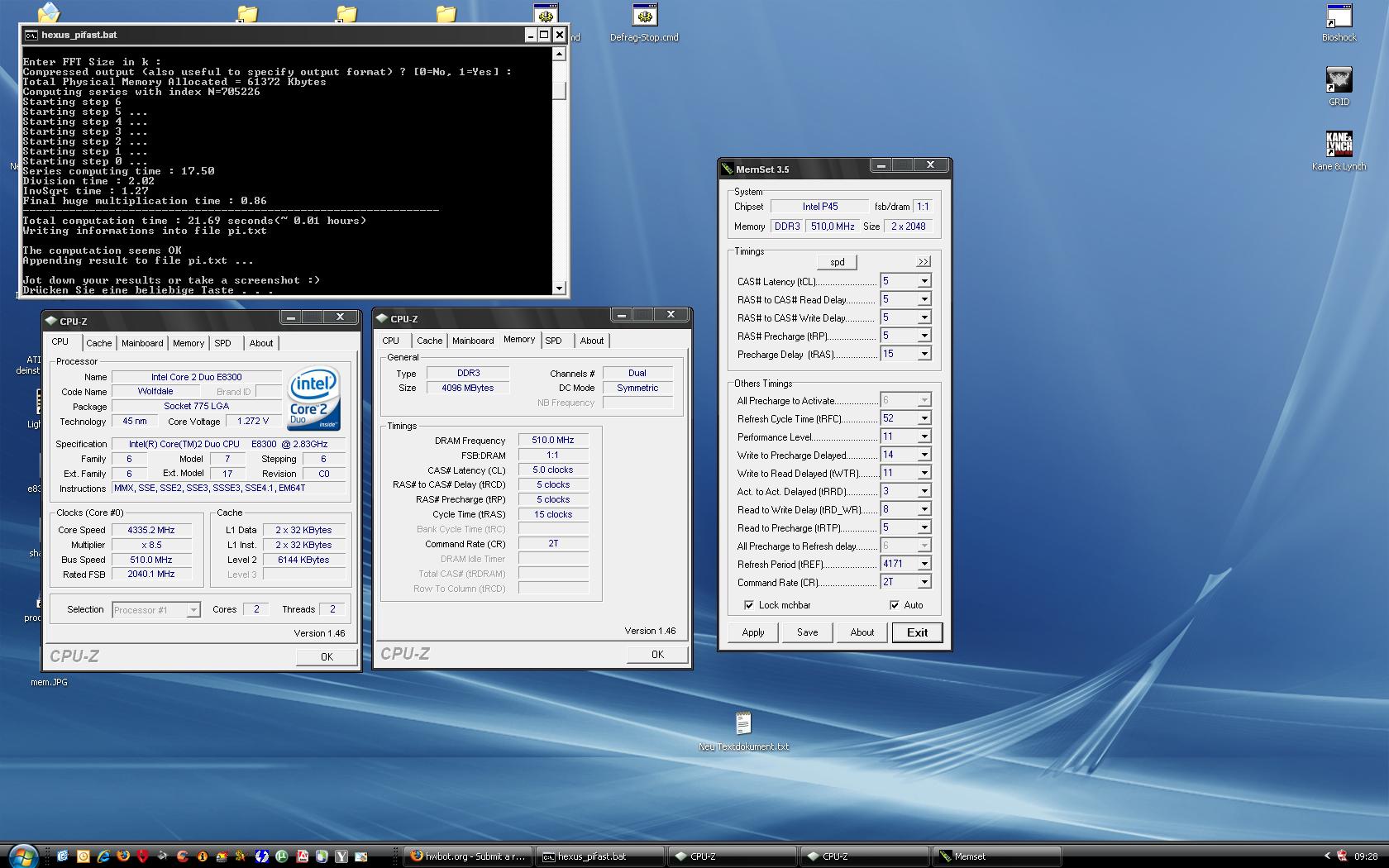Click the console vertical scrollbar thumb
This screenshot has width=1389, height=868.
coord(560,91)
